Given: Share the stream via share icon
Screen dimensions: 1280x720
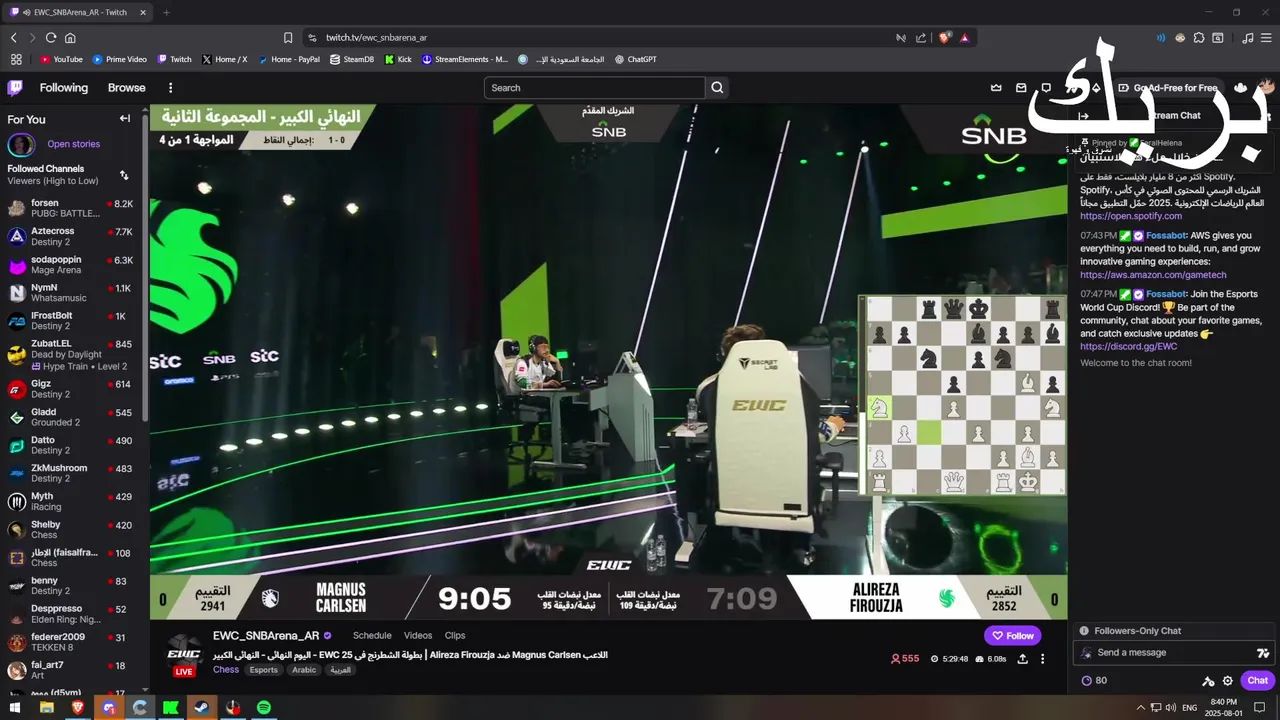Looking at the screenshot, I should point(1022,659).
